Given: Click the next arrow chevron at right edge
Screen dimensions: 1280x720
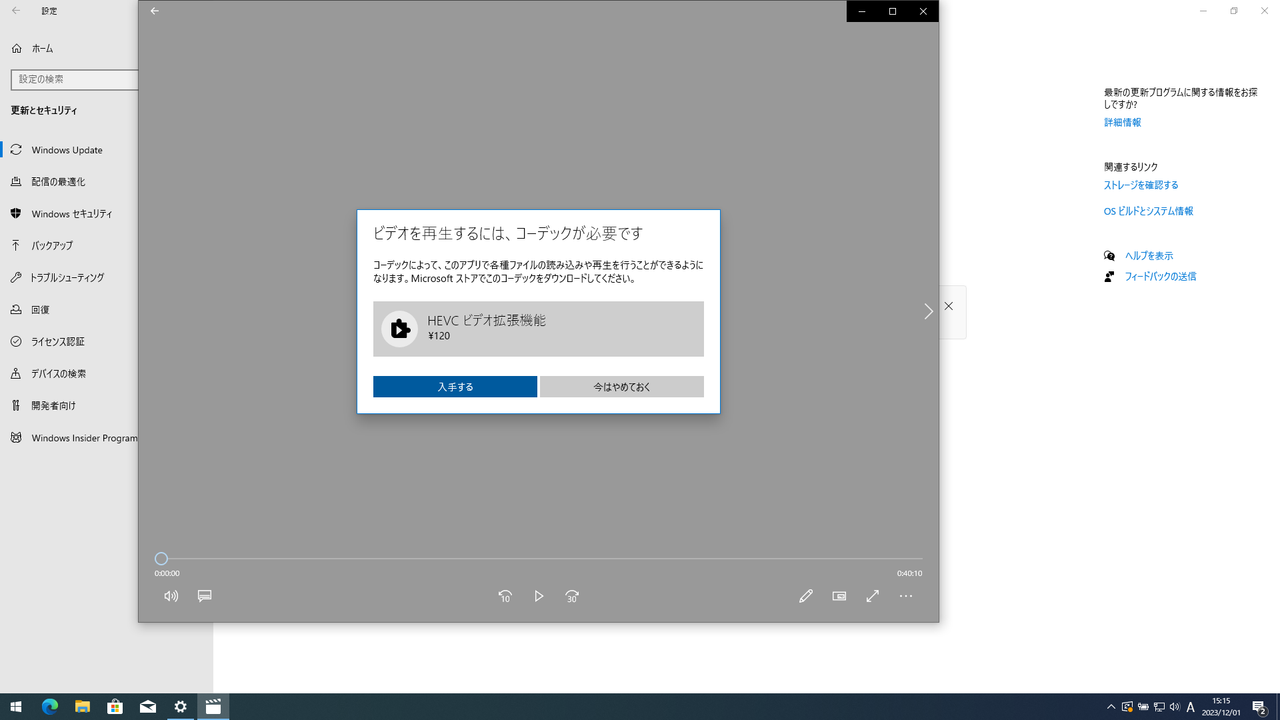Looking at the screenshot, I should [928, 311].
